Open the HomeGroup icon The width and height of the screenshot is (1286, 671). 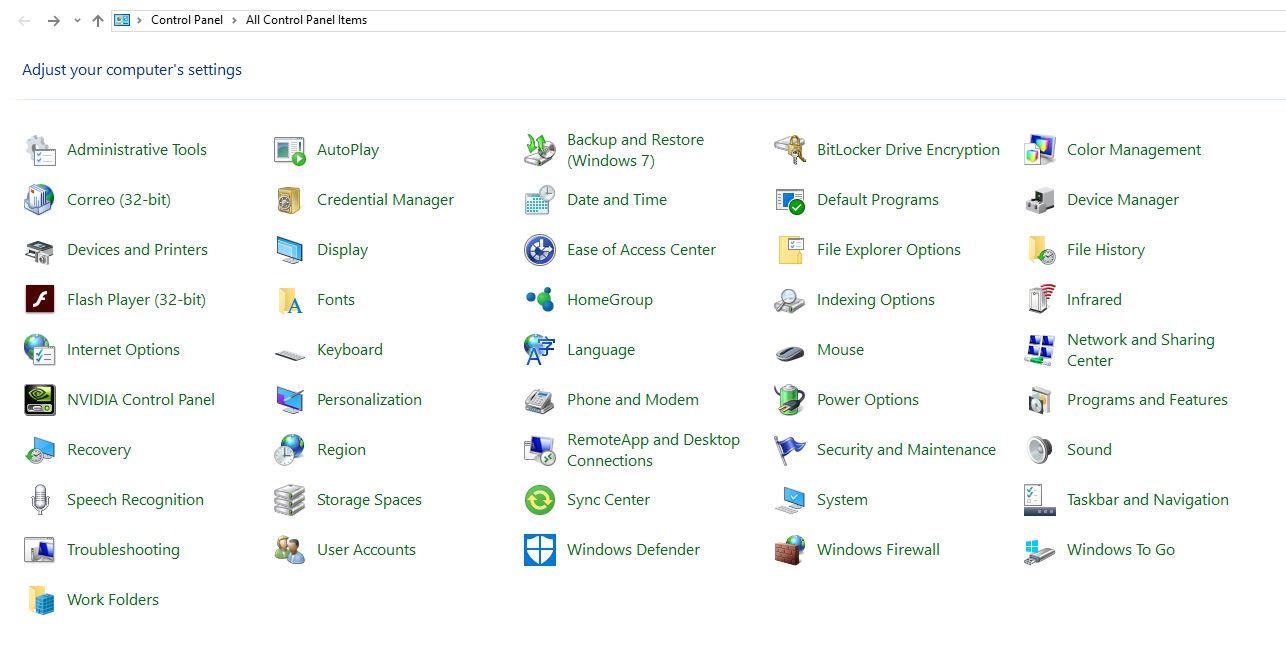coord(540,300)
